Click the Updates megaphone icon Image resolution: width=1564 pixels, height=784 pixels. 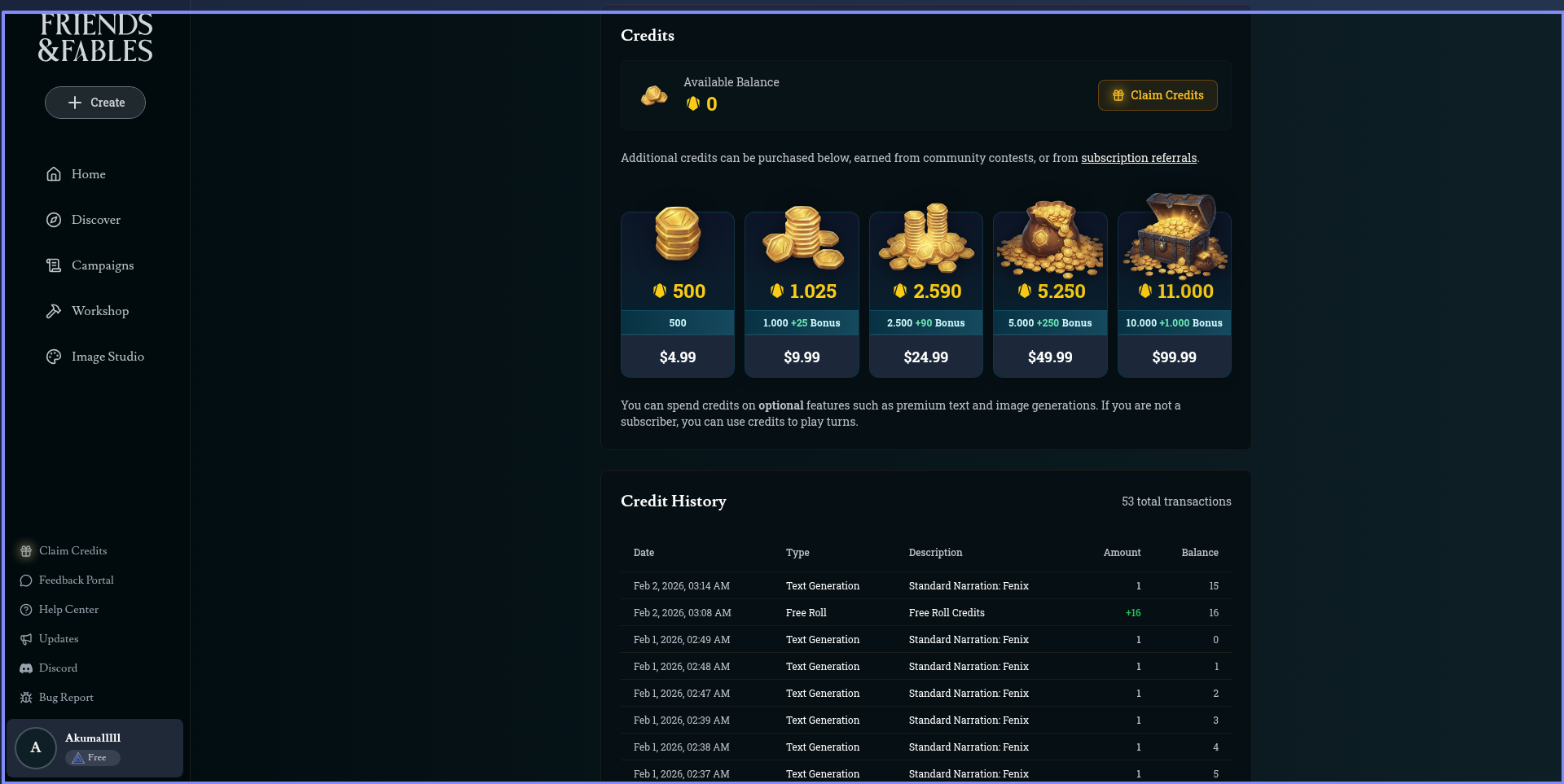(26, 639)
